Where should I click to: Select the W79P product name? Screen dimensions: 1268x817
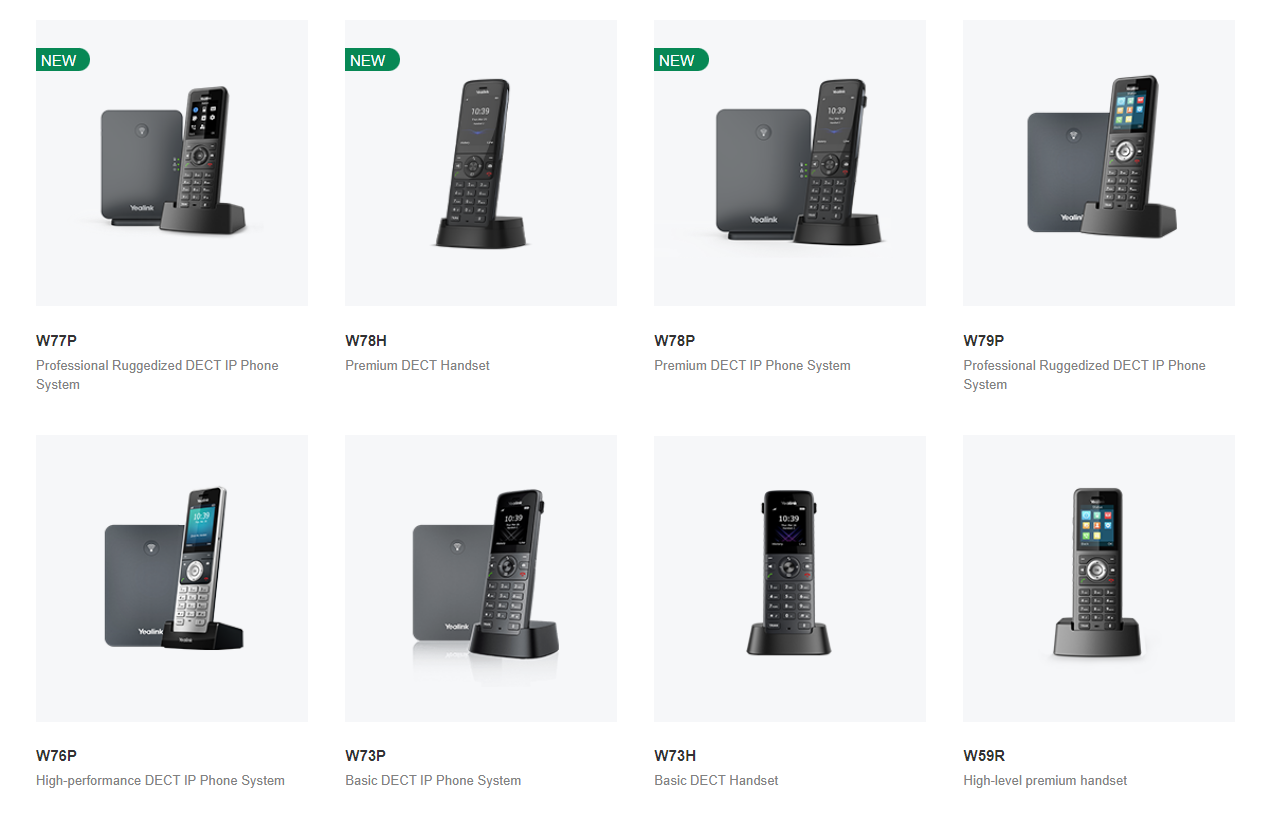coord(984,341)
